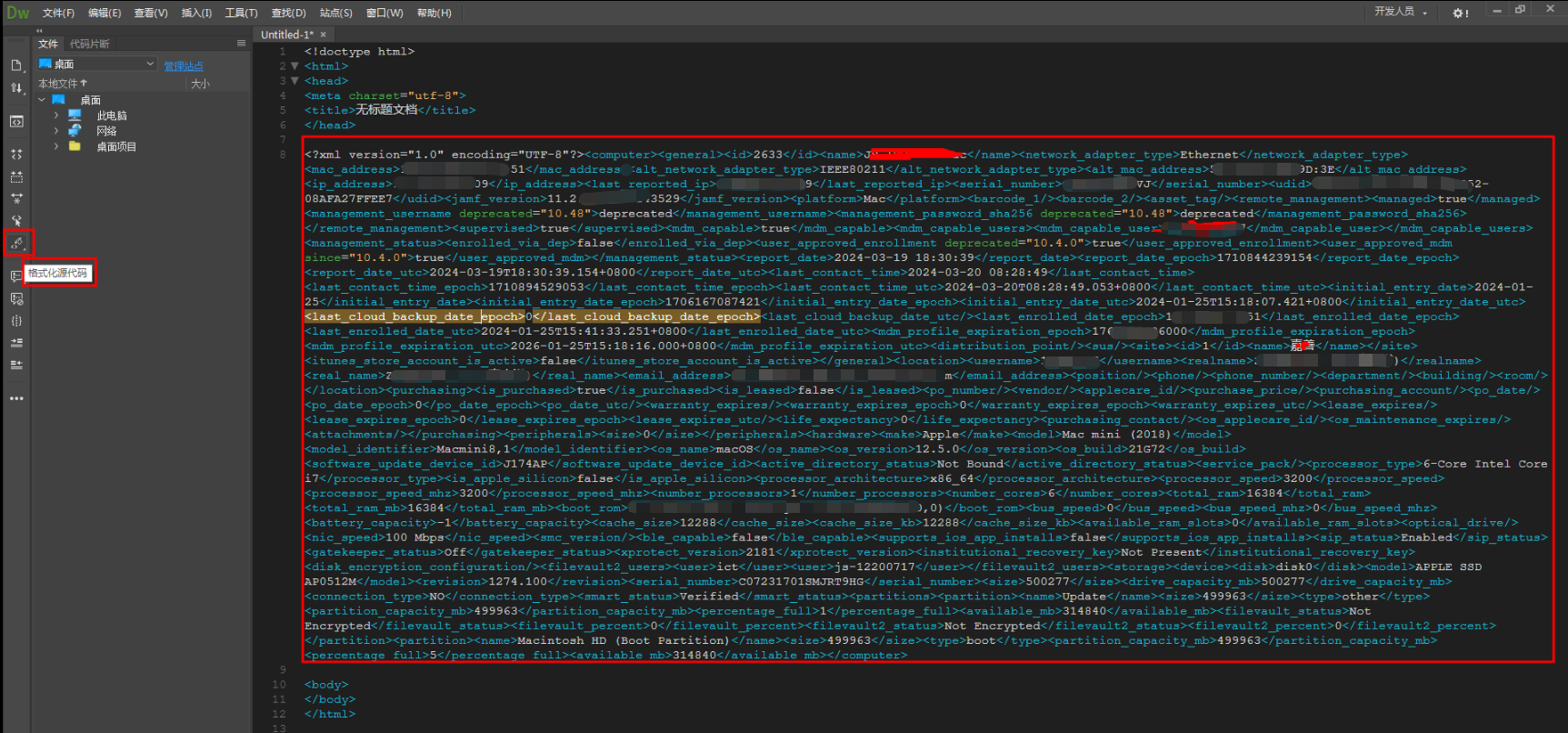The image size is (1568, 733).
Task: Click the <meta charset="utf-8"> line
Action: point(385,95)
